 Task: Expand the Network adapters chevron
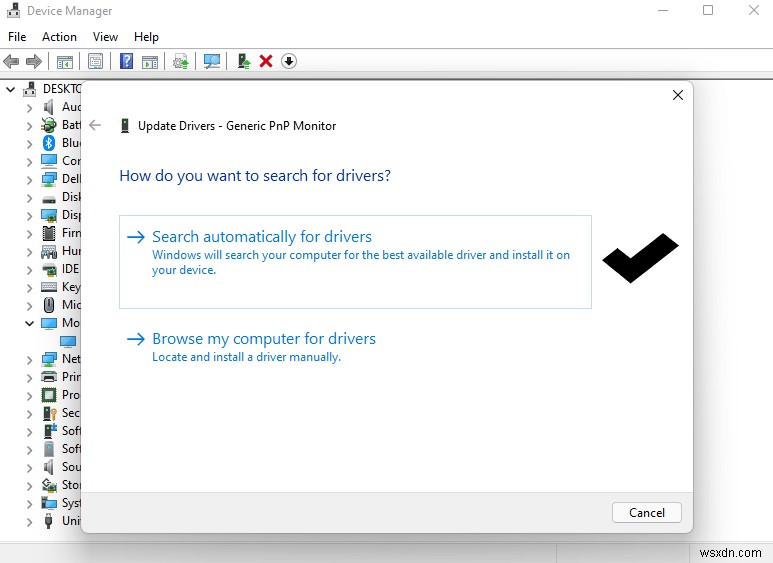30,359
